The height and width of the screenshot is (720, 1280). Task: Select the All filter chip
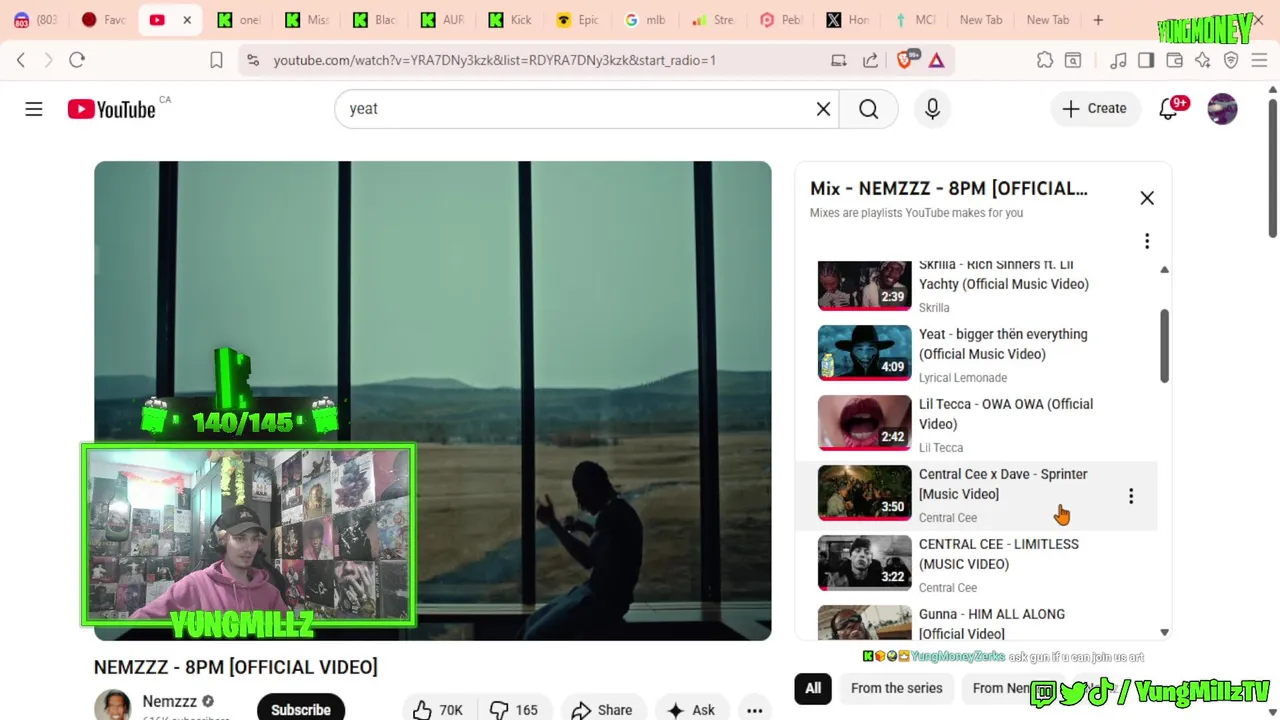tap(813, 688)
